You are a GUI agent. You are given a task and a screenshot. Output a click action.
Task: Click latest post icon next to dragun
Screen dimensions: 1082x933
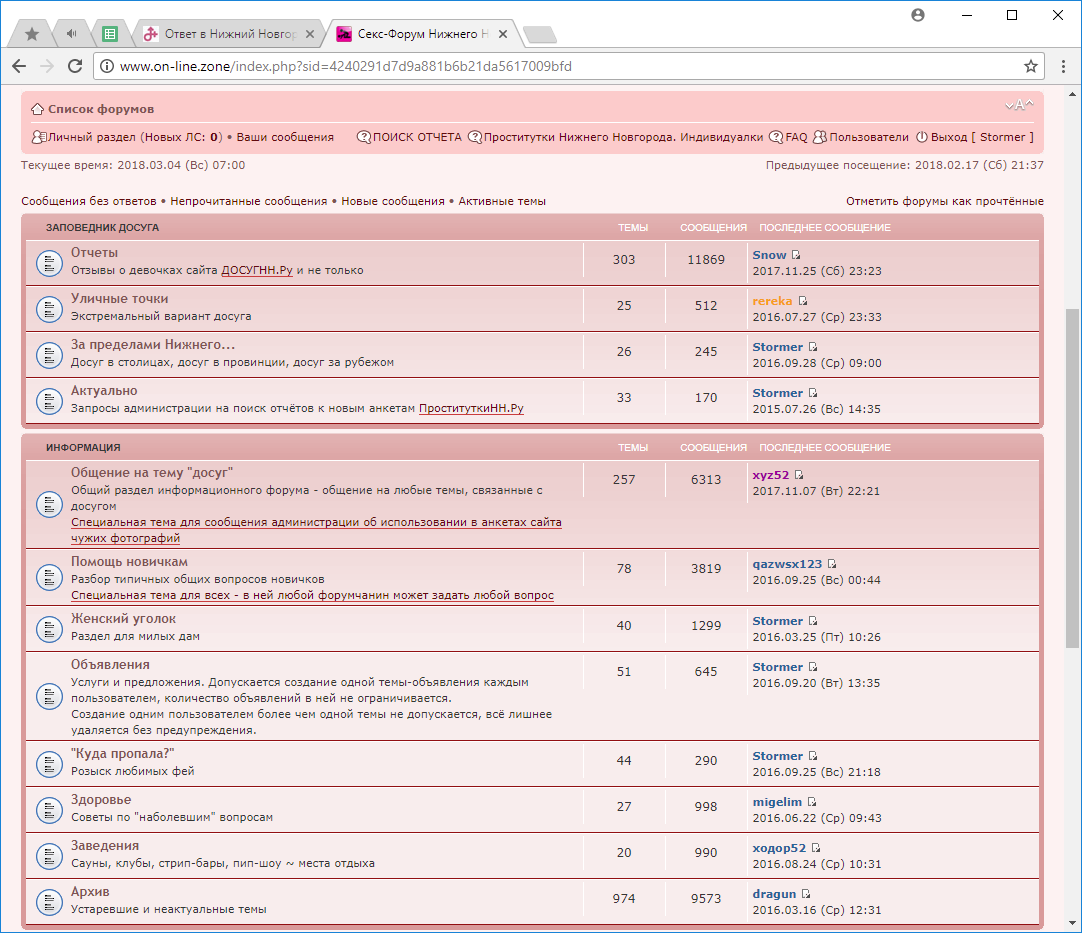coord(807,894)
